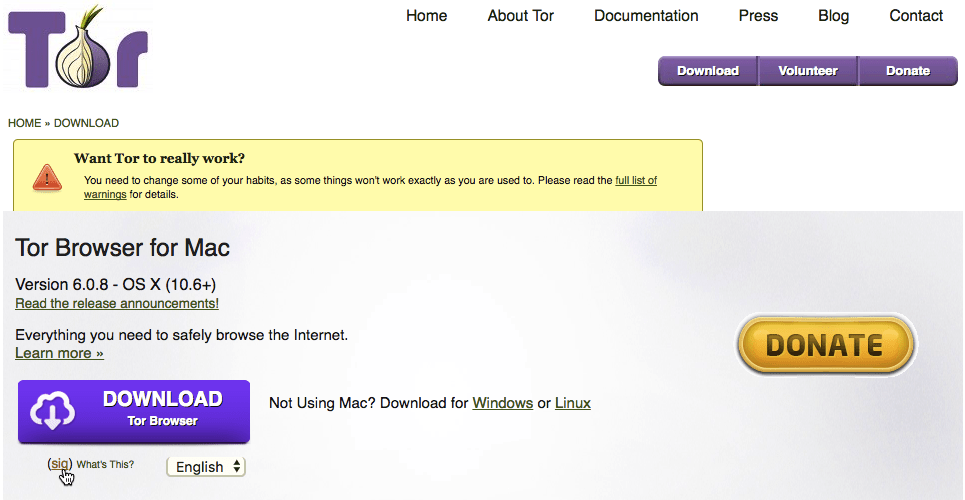Click the purple Donate nav button
965x500 pixels.
[x=908, y=71]
